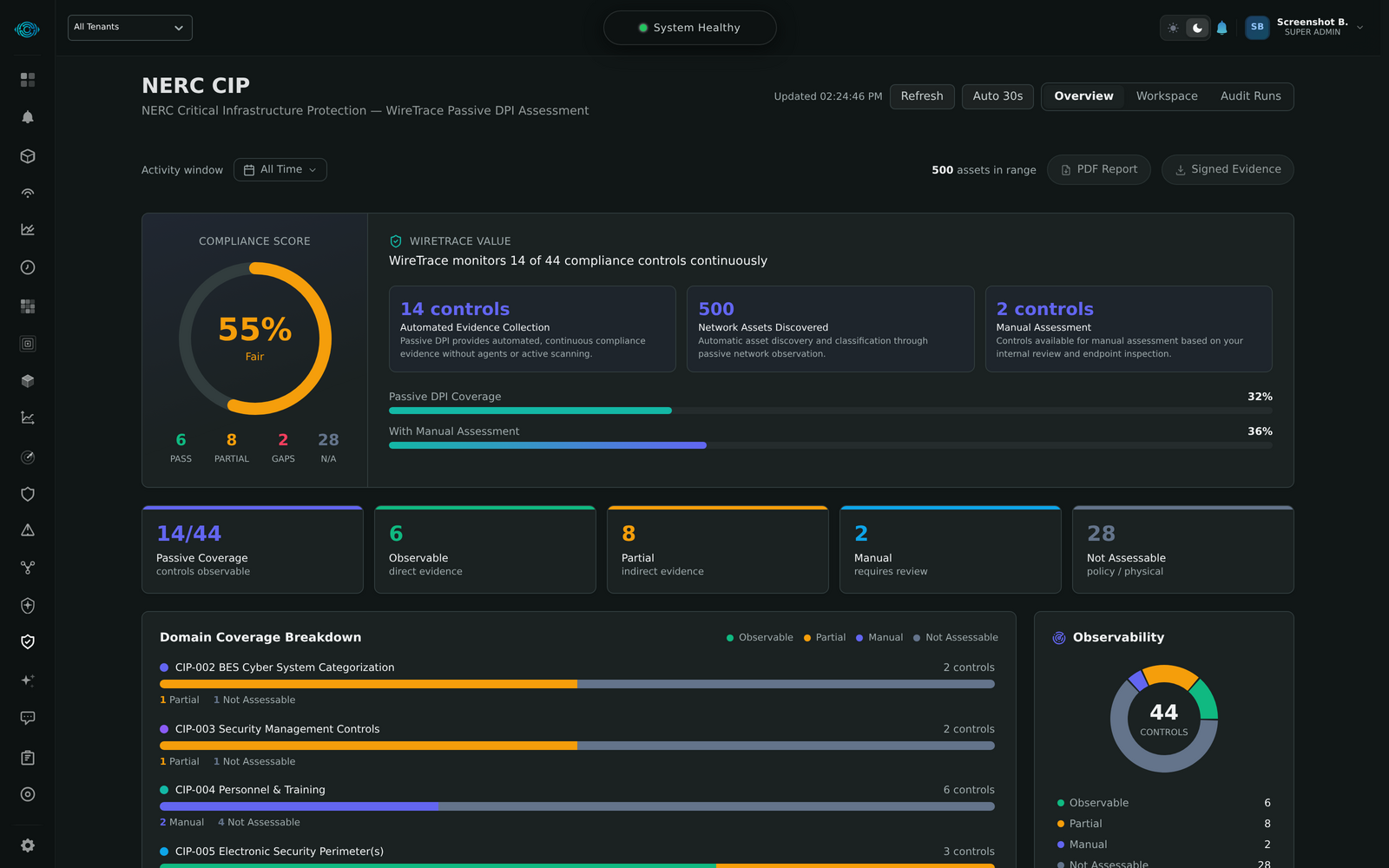Image resolution: width=1389 pixels, height=868 pixels.
Task: Open settings gear at sidebar bottom
Action: point(28,845)
